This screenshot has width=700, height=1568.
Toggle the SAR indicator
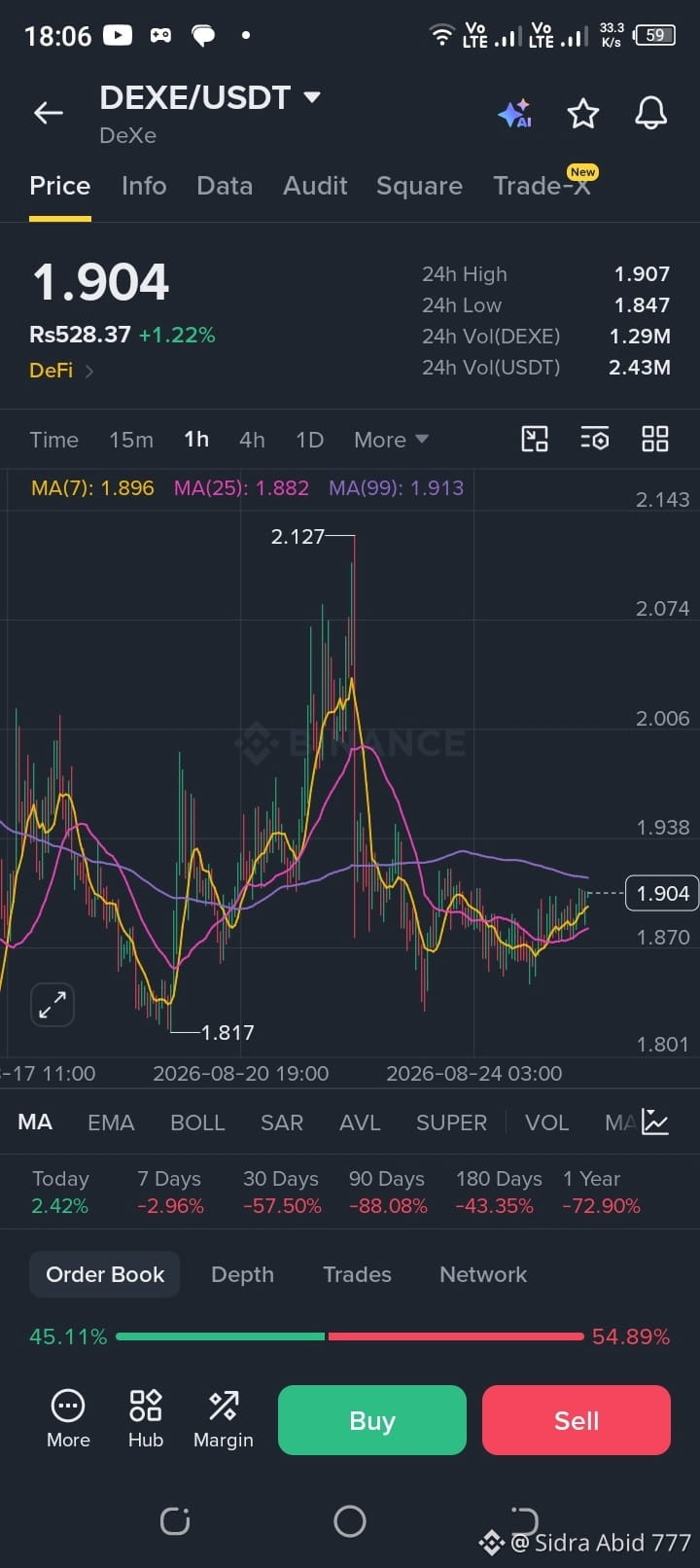tap(282, 1123)
